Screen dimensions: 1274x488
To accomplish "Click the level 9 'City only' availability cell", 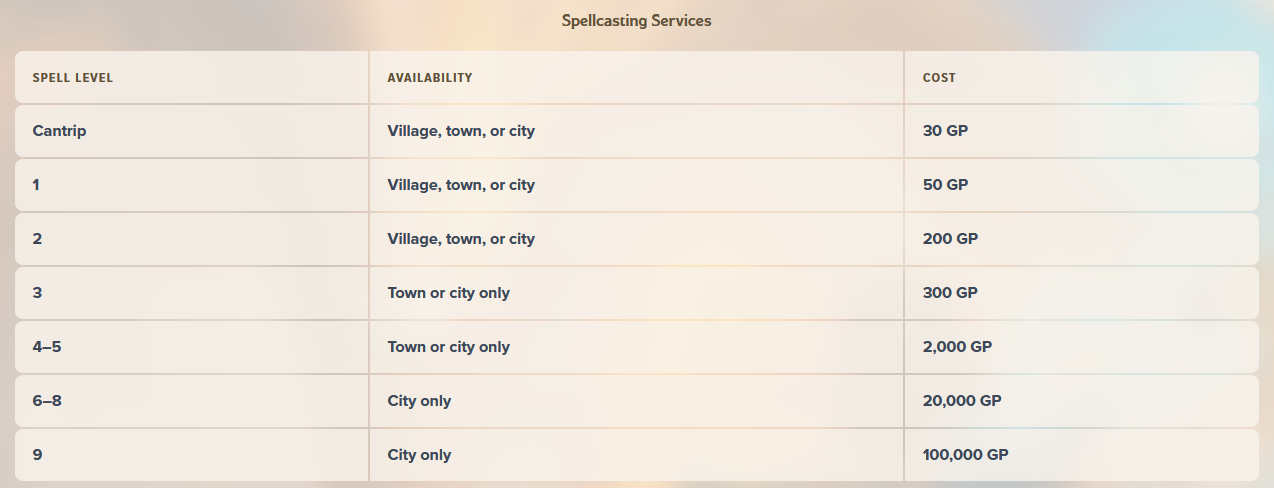I will (636, 455).
